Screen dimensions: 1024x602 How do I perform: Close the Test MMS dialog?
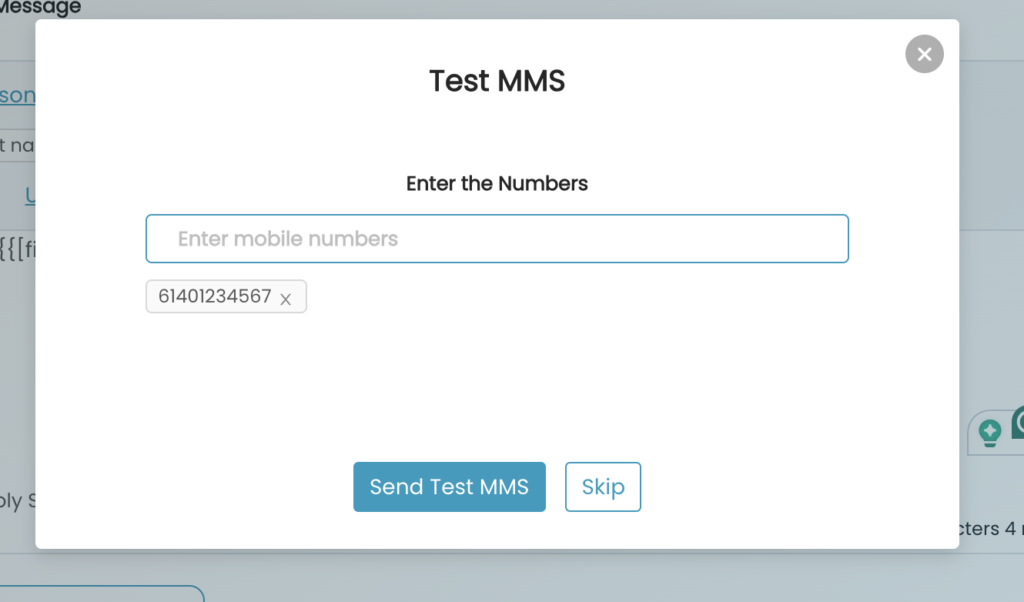(924, 54)
